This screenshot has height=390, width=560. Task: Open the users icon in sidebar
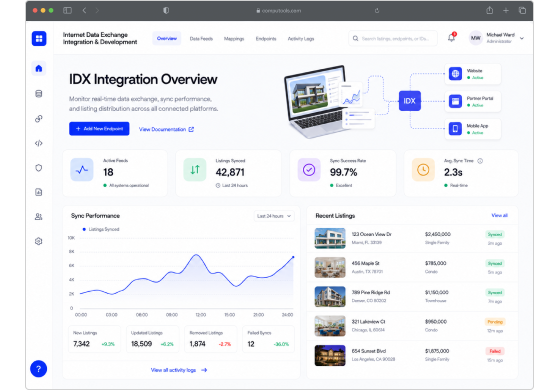39,216
